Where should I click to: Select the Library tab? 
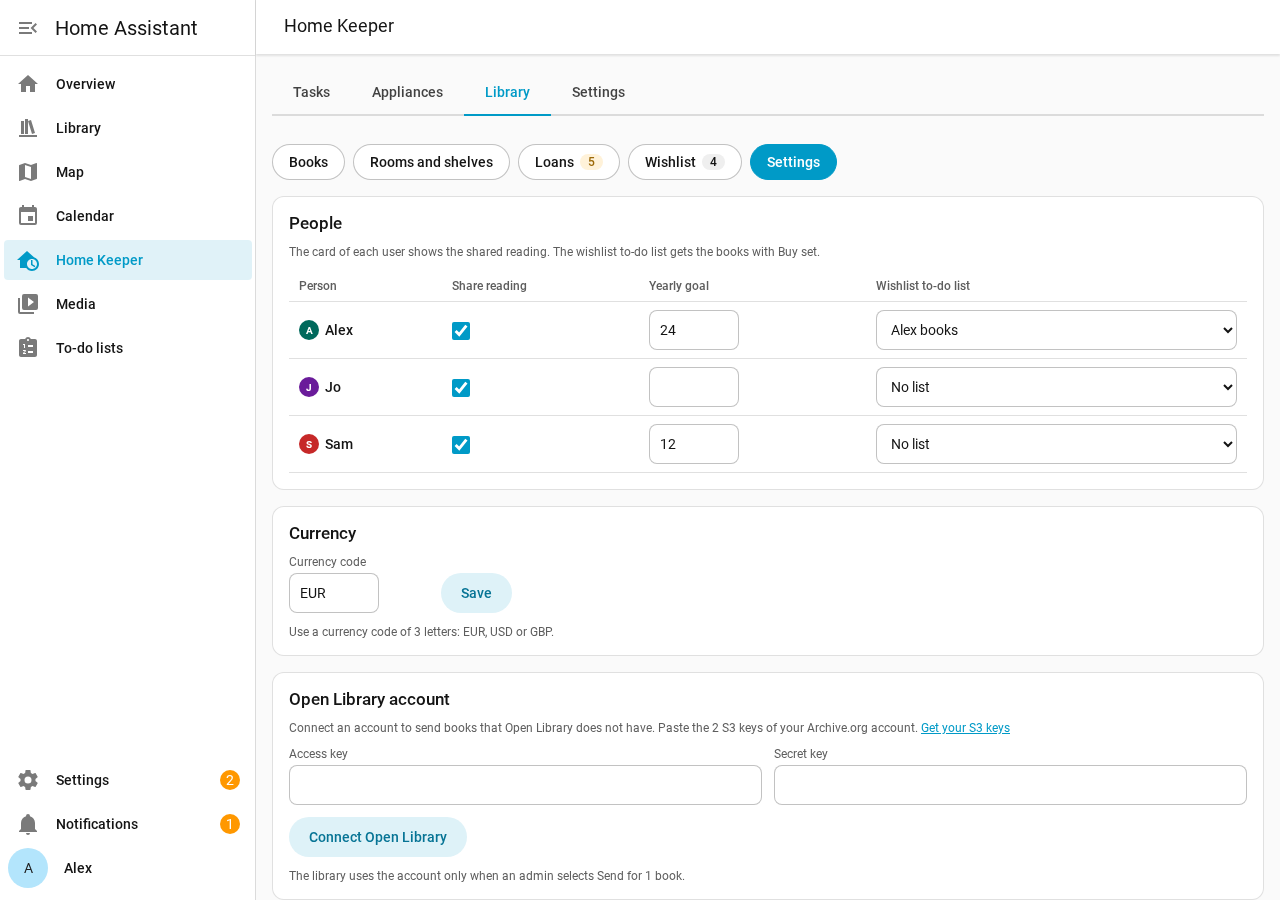pos(507,92)
